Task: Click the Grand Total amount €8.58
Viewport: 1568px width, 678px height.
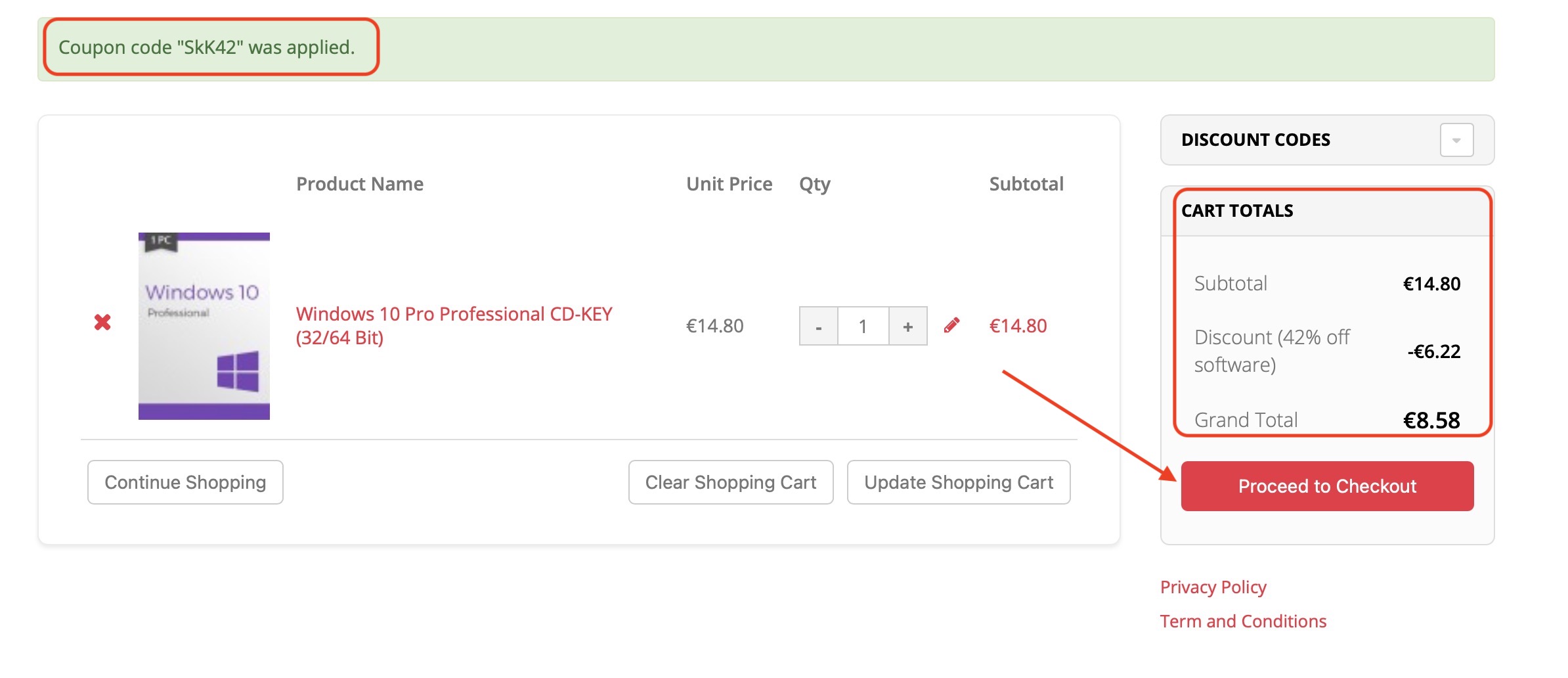Action: pyautogui.click(x=1431, y=420)
